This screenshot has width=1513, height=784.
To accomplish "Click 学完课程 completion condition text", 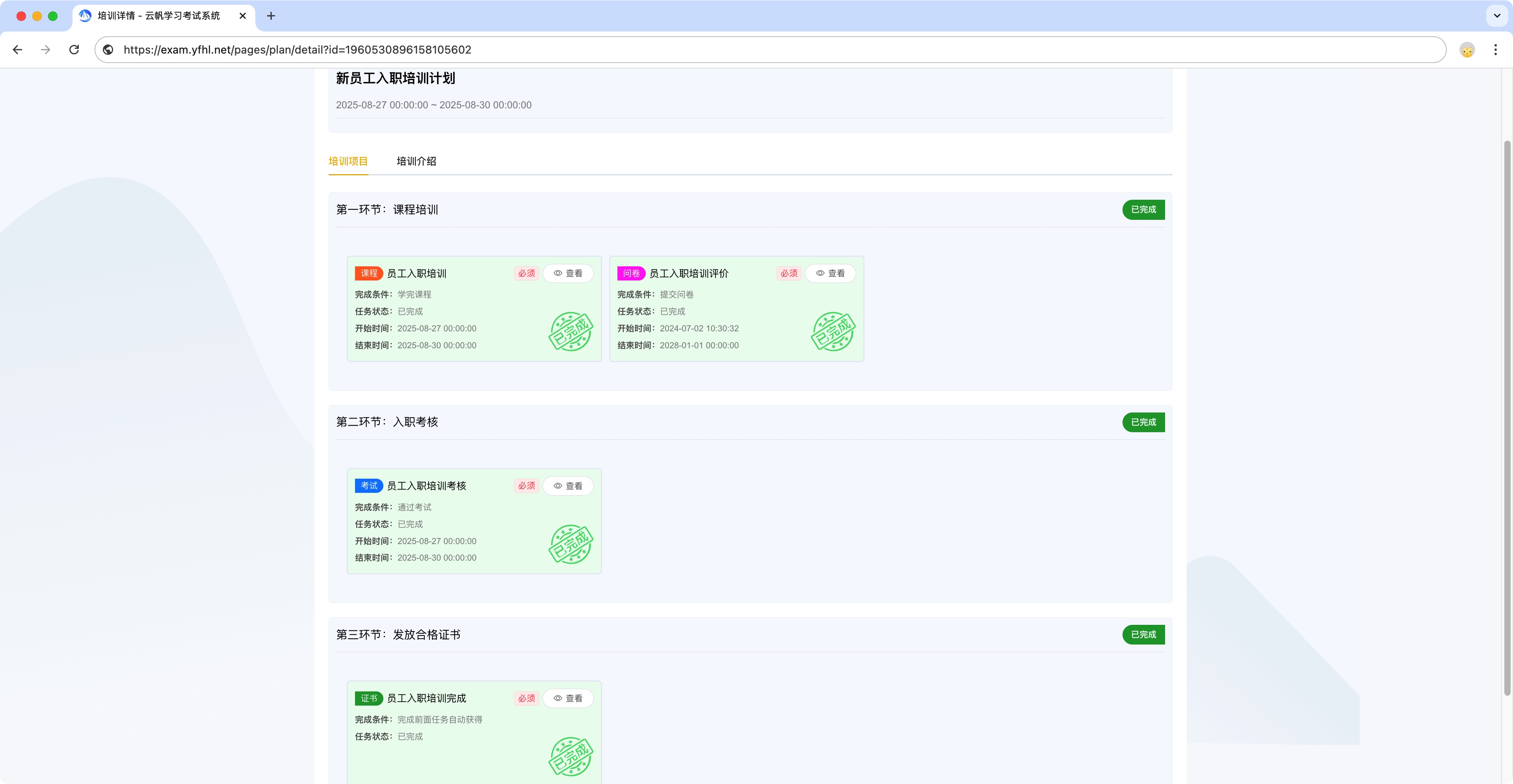I will [414, 295].
